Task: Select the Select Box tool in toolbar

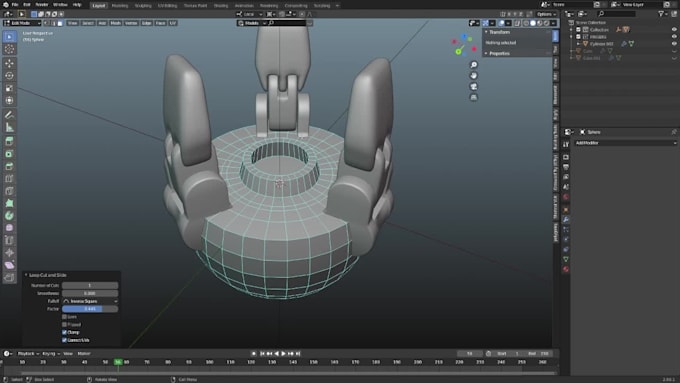Action: [x=10, y=36]
